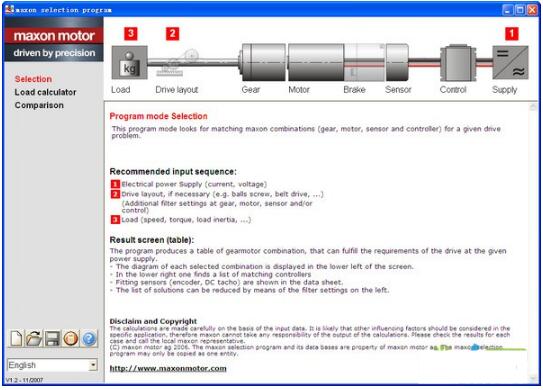Screen dimensions: 543x390
Task: Open the www.maxonmotor.com link
Action: (x=168, y=368)
